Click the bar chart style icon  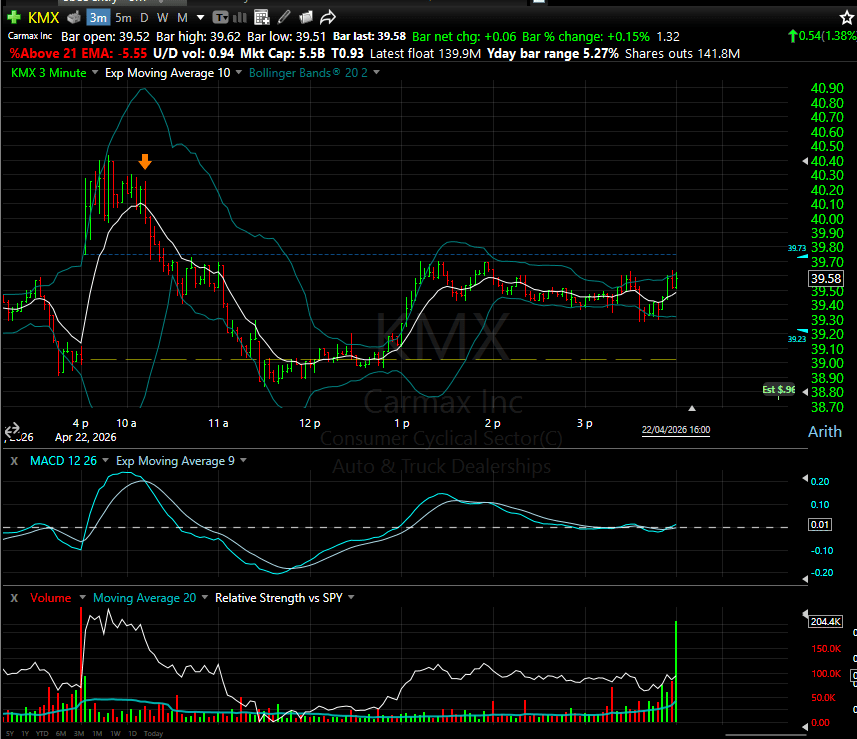coord(240,17)
